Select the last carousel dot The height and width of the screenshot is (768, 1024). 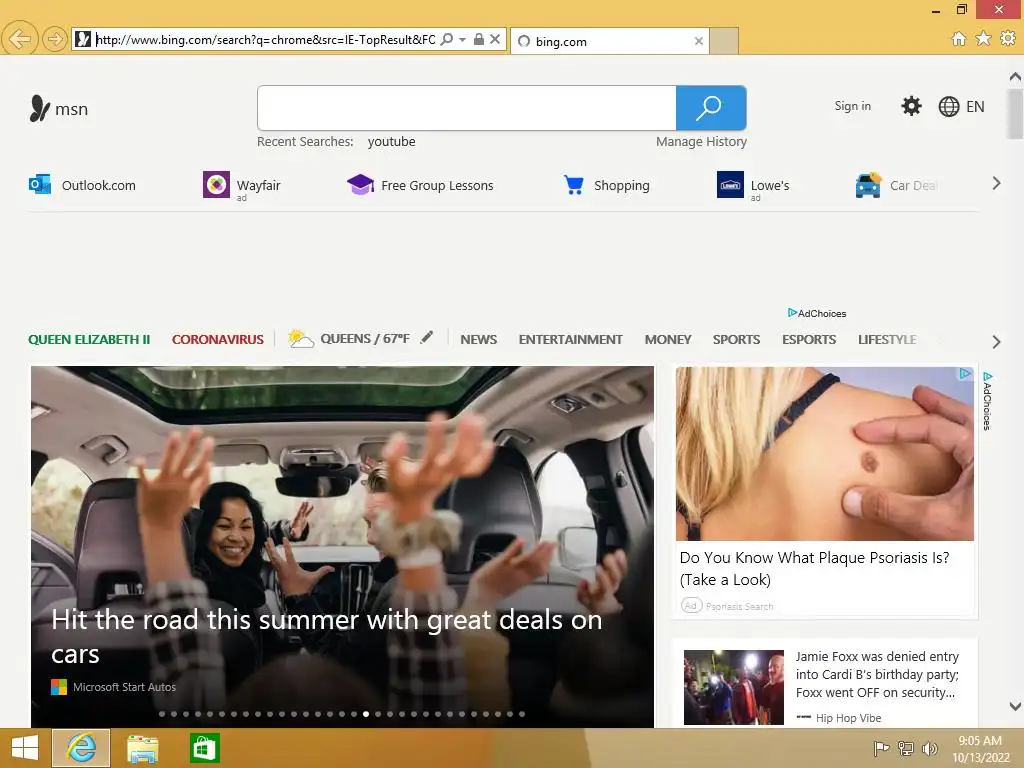522,714
